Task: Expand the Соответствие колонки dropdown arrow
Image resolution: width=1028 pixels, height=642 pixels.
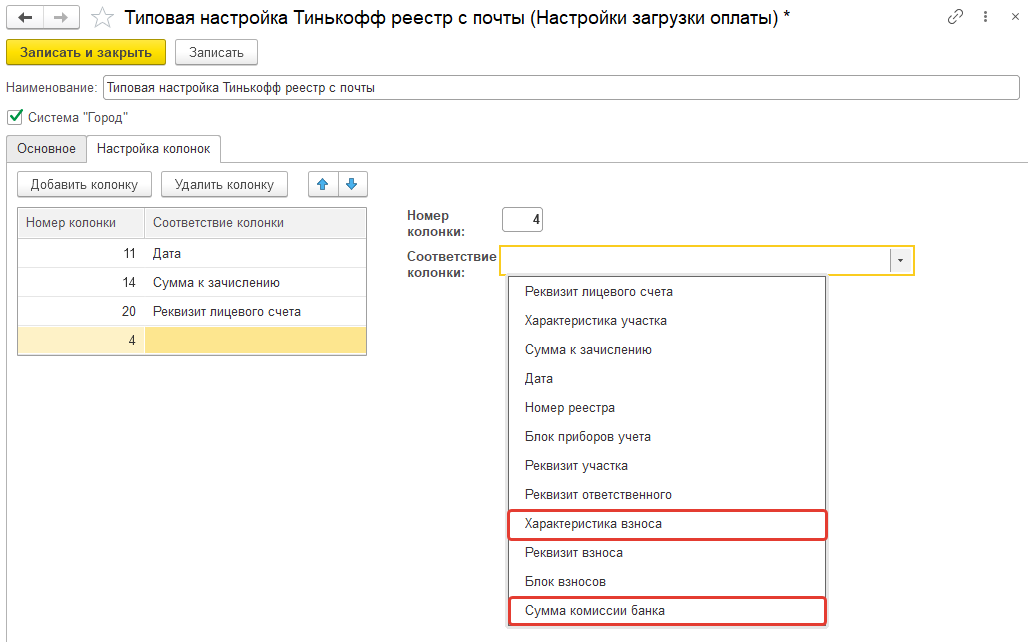Action: (x=900, y=260)
